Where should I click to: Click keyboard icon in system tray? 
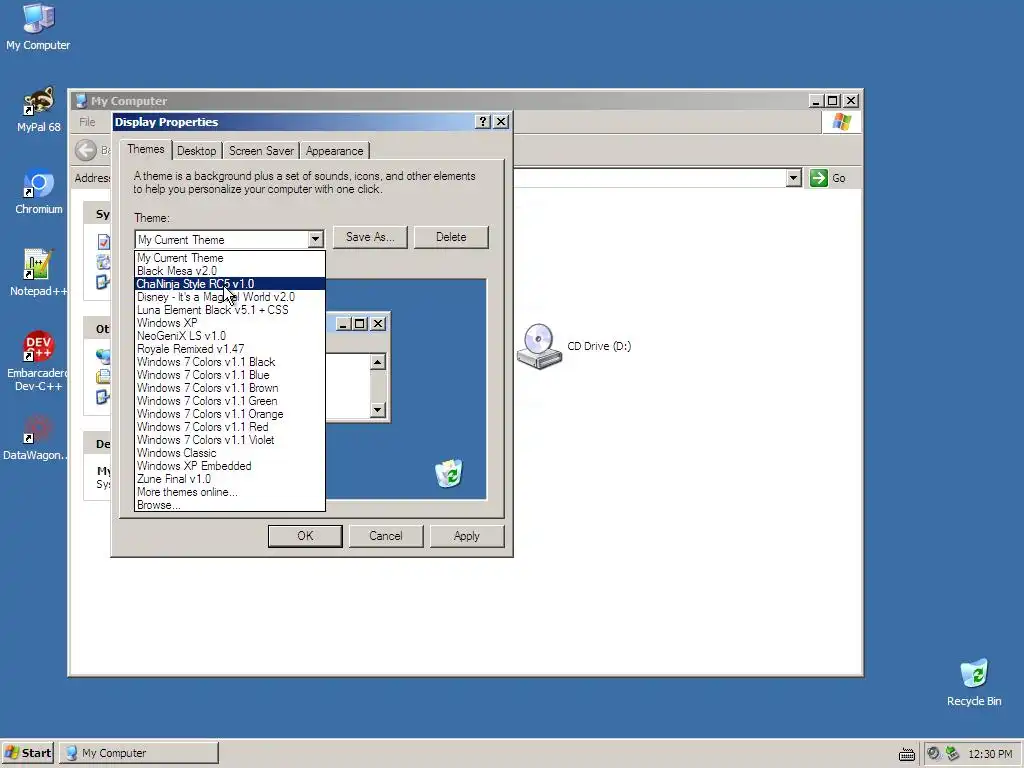906,754
